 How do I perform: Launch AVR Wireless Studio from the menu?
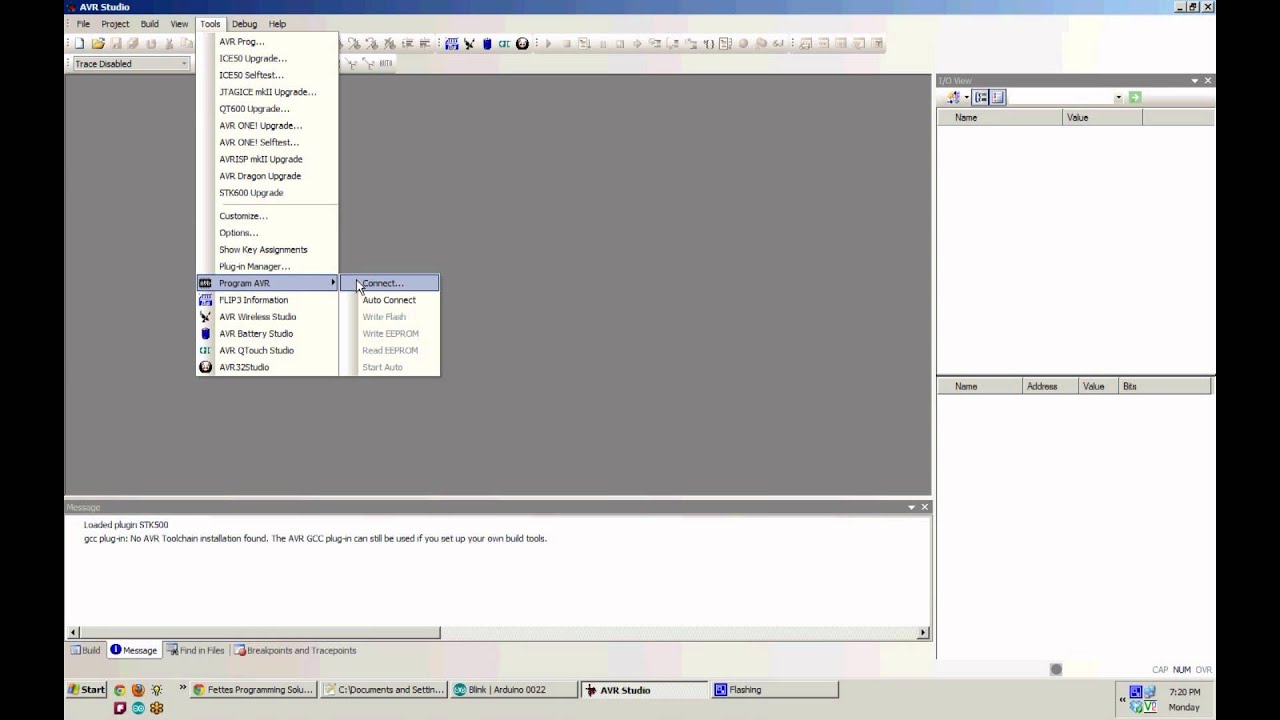(x=268, y=317)
